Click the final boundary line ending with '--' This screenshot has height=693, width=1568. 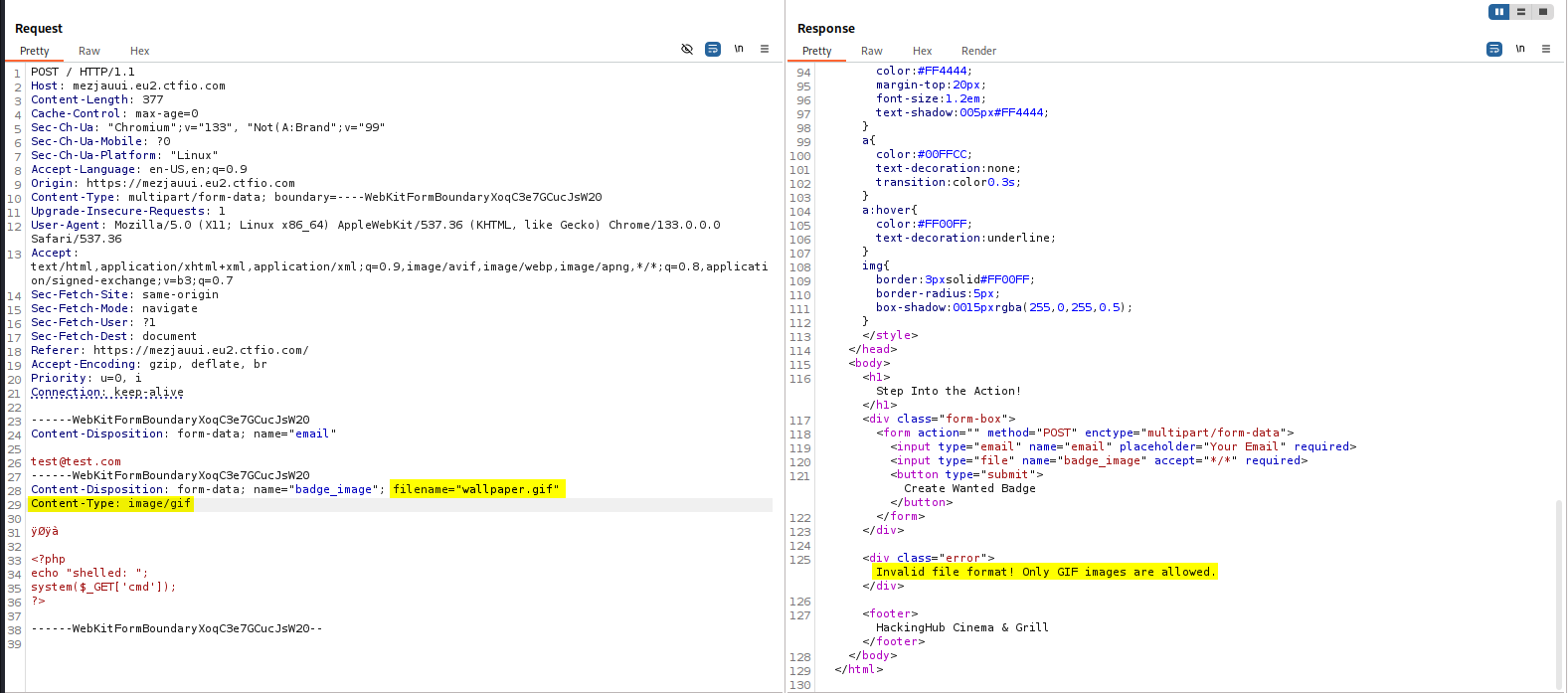177,628
